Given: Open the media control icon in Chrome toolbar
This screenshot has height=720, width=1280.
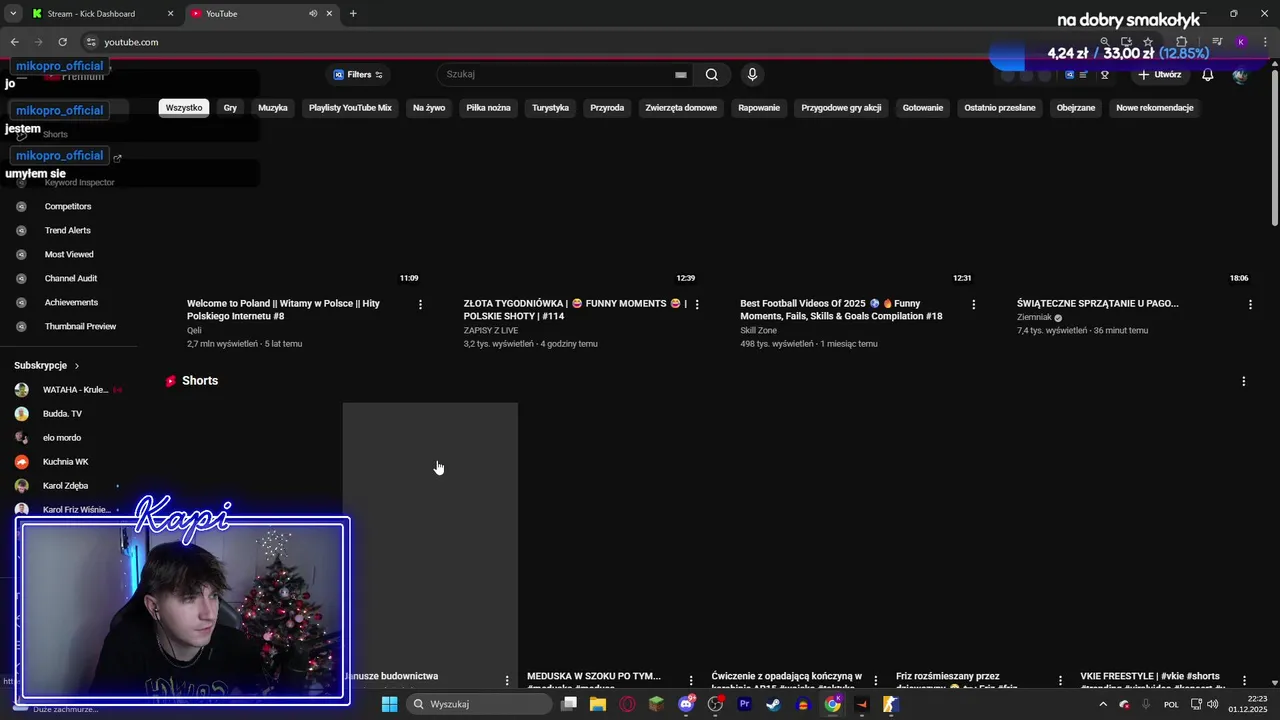Looking at the screenshot, I should (1217, 42).
